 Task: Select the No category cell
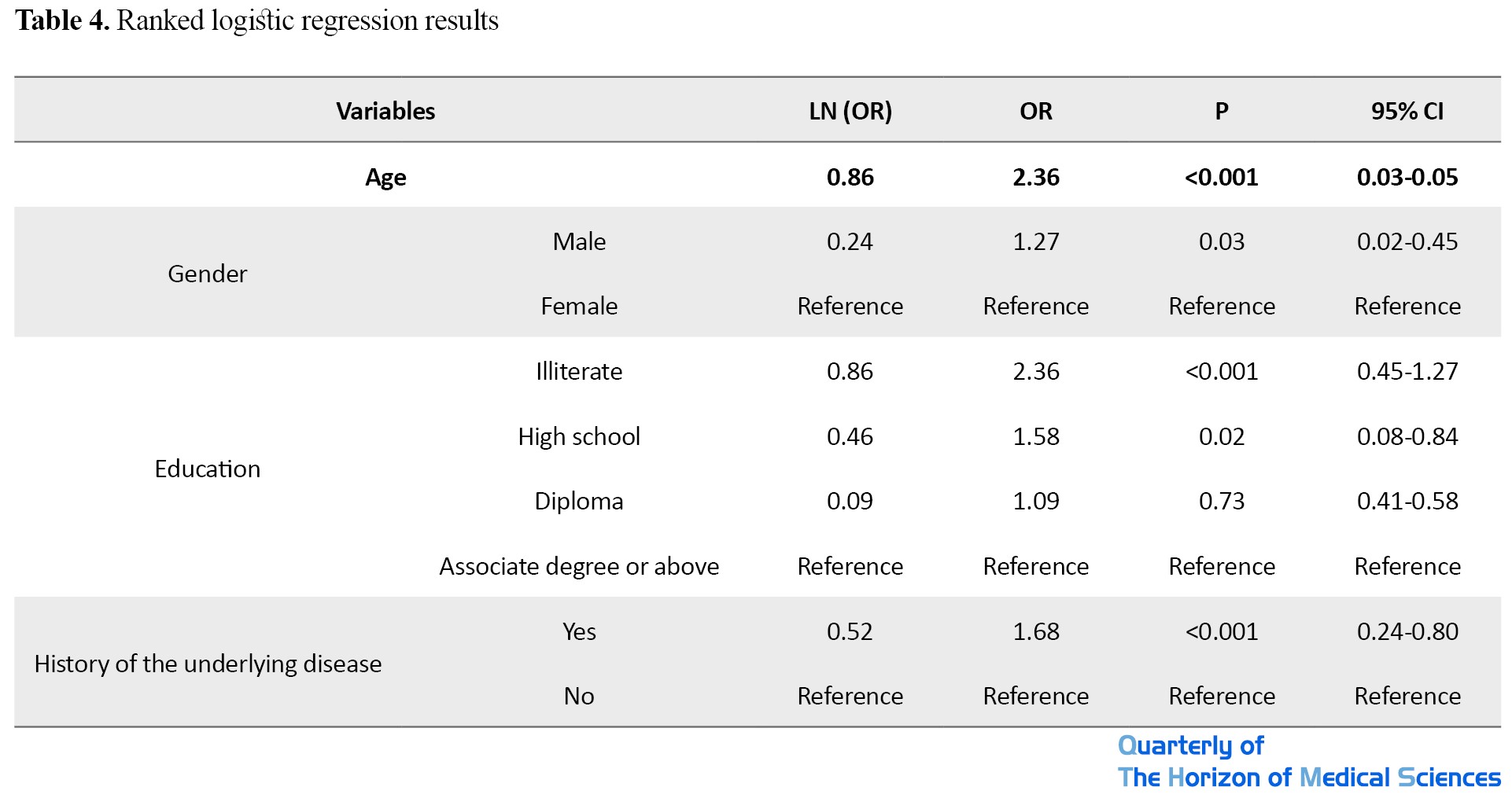[x=579, y=696]
